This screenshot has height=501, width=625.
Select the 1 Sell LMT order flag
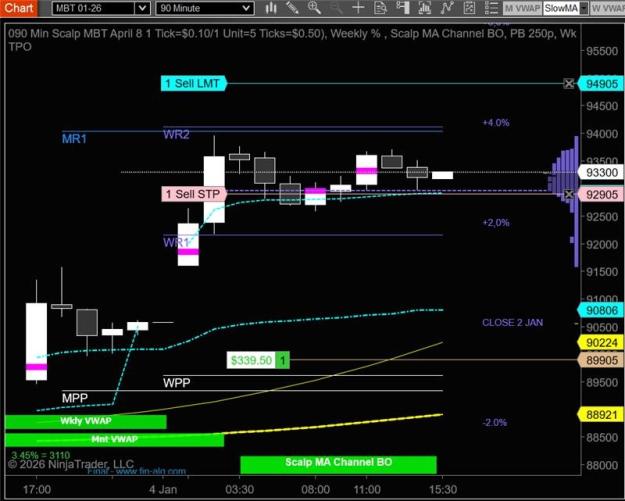(194, 83)
